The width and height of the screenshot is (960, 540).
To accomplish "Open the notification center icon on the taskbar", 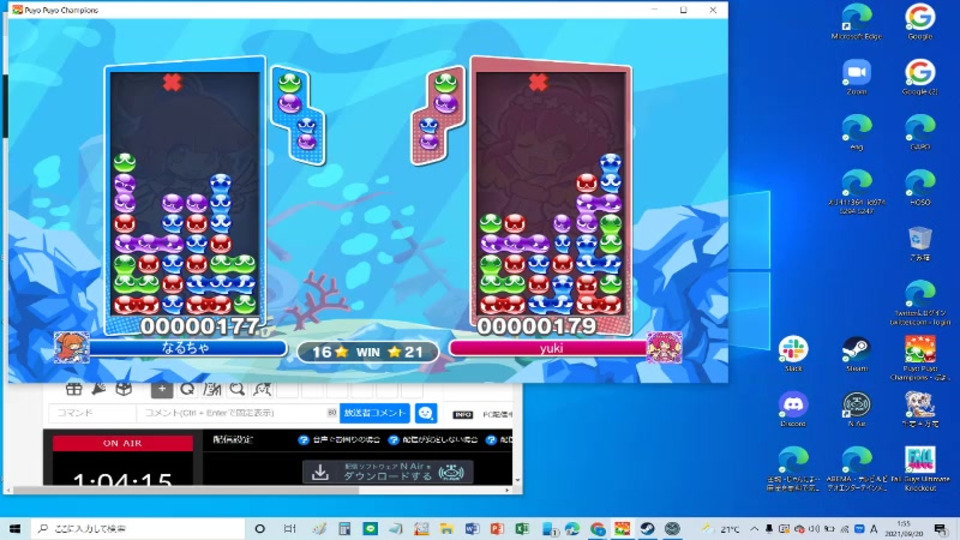I will click(x=941, y=529).
